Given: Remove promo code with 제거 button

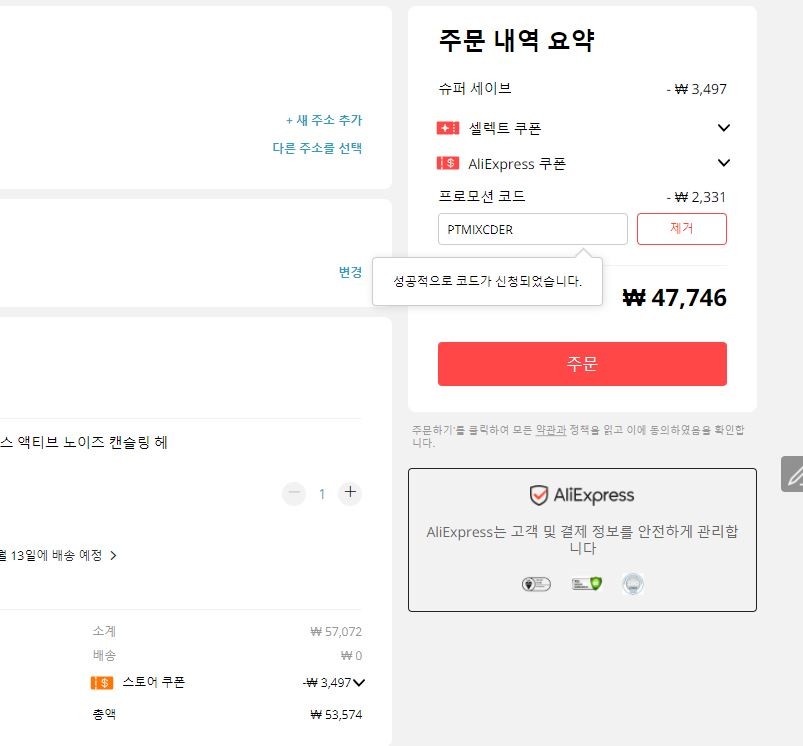Looking at the screenshot, I should point(682,229).
